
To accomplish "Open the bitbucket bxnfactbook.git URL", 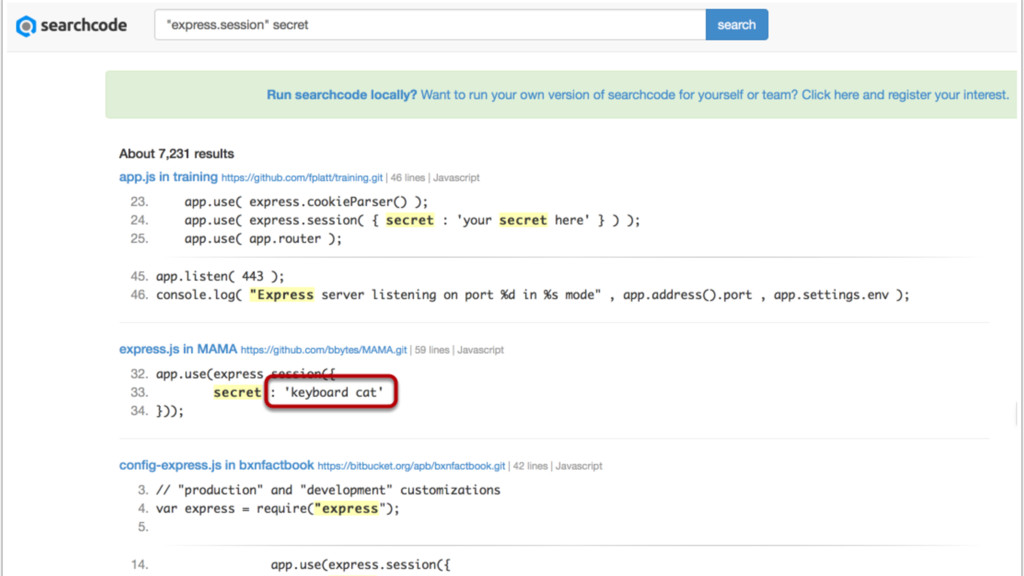I will (x=411, y=466).
